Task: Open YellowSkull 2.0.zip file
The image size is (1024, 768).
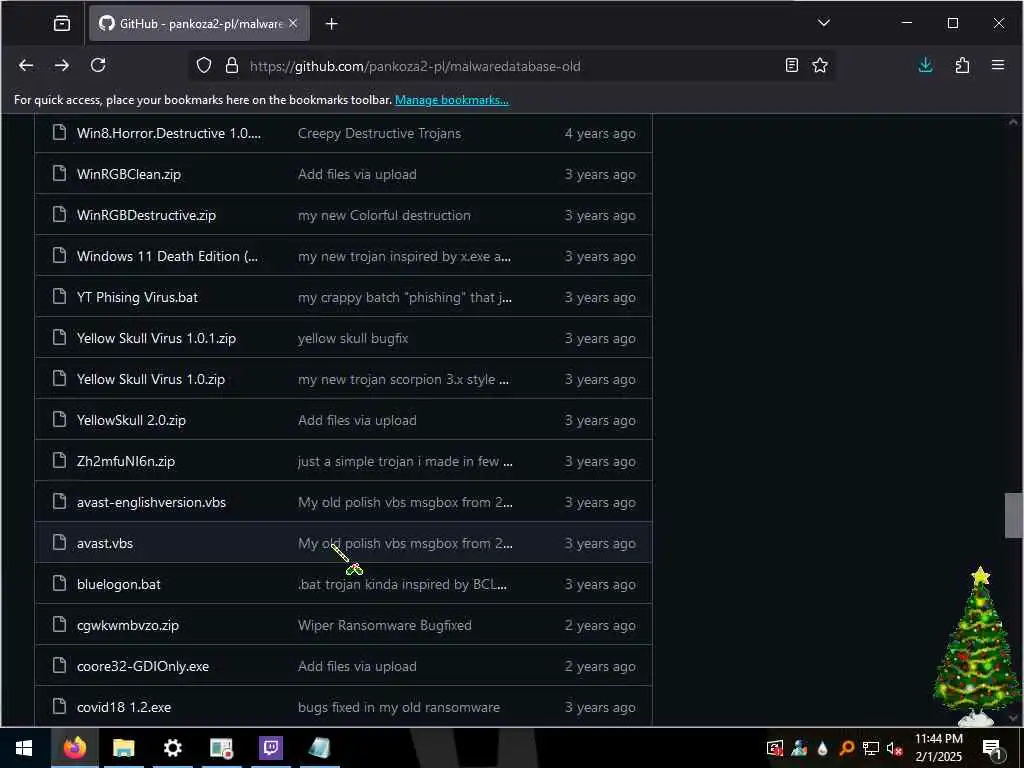Action: [131, 421]
